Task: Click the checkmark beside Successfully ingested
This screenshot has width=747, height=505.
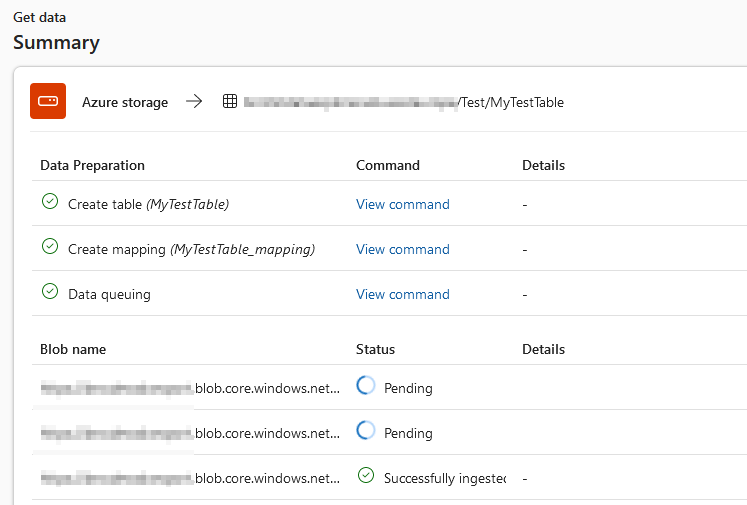Action: 366,476
